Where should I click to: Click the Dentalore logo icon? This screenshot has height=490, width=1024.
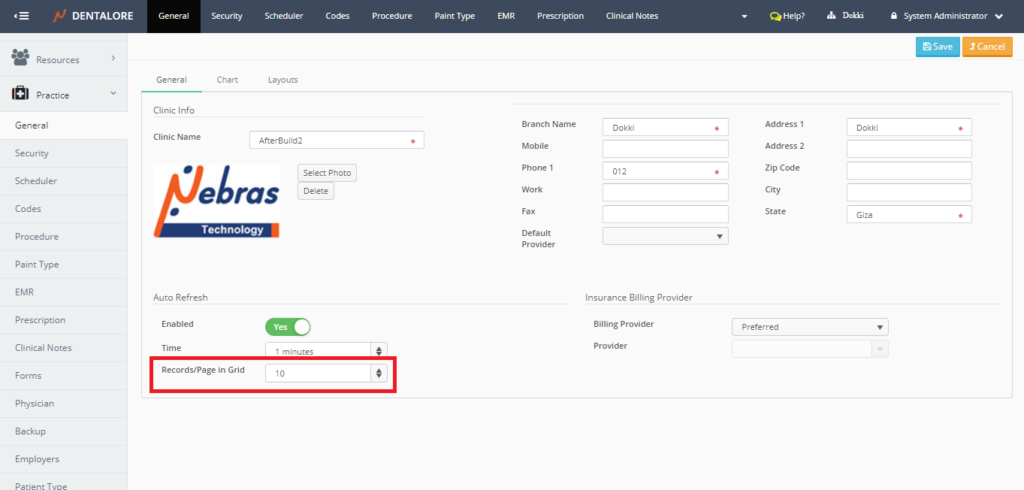(59, 16)
